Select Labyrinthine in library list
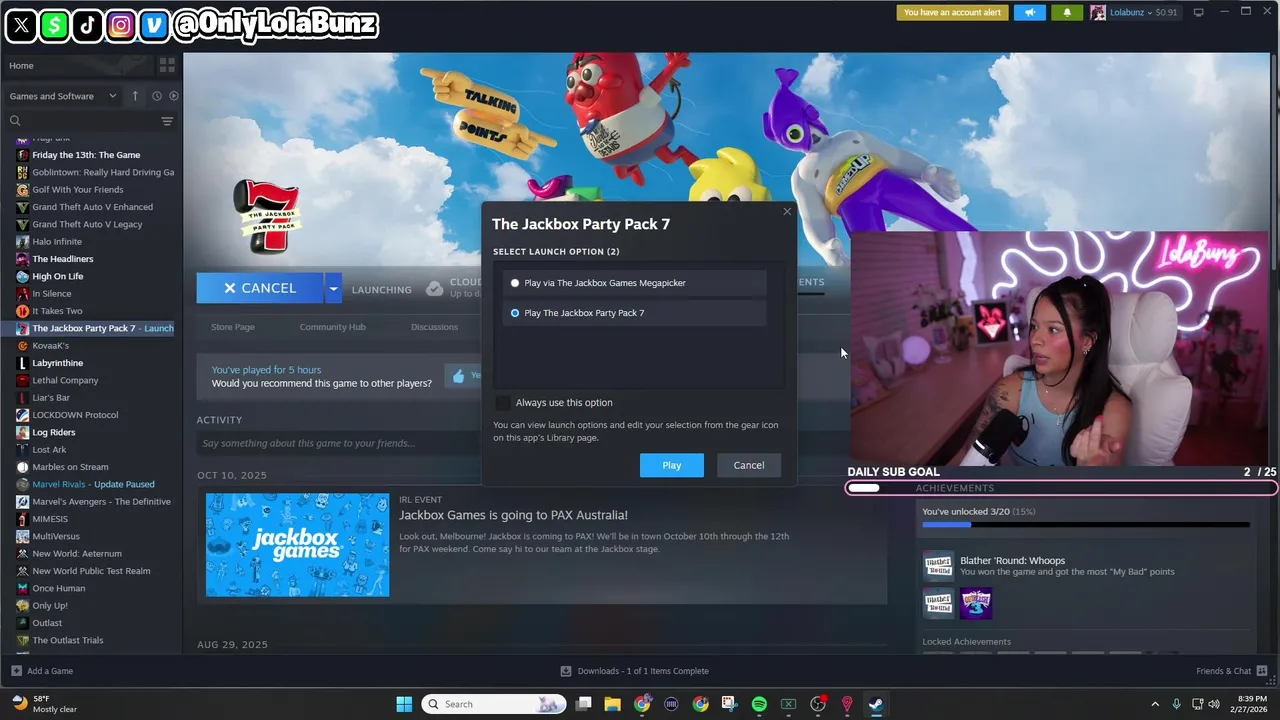Image resolution: width=1280 pixels, height=720 pixels. (x=57, y=363)
